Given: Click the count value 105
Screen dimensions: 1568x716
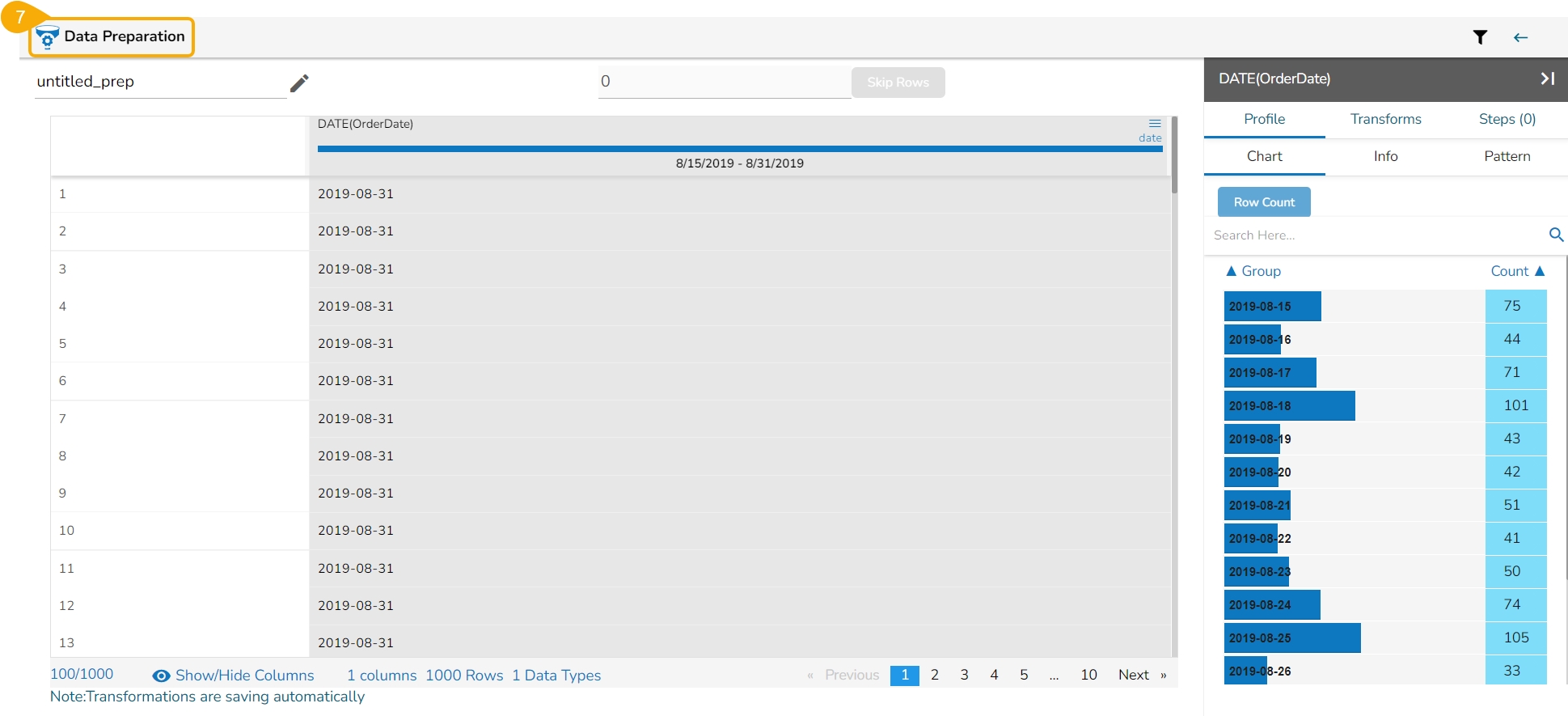Looking at the screenshot, I should (1516, 638).
